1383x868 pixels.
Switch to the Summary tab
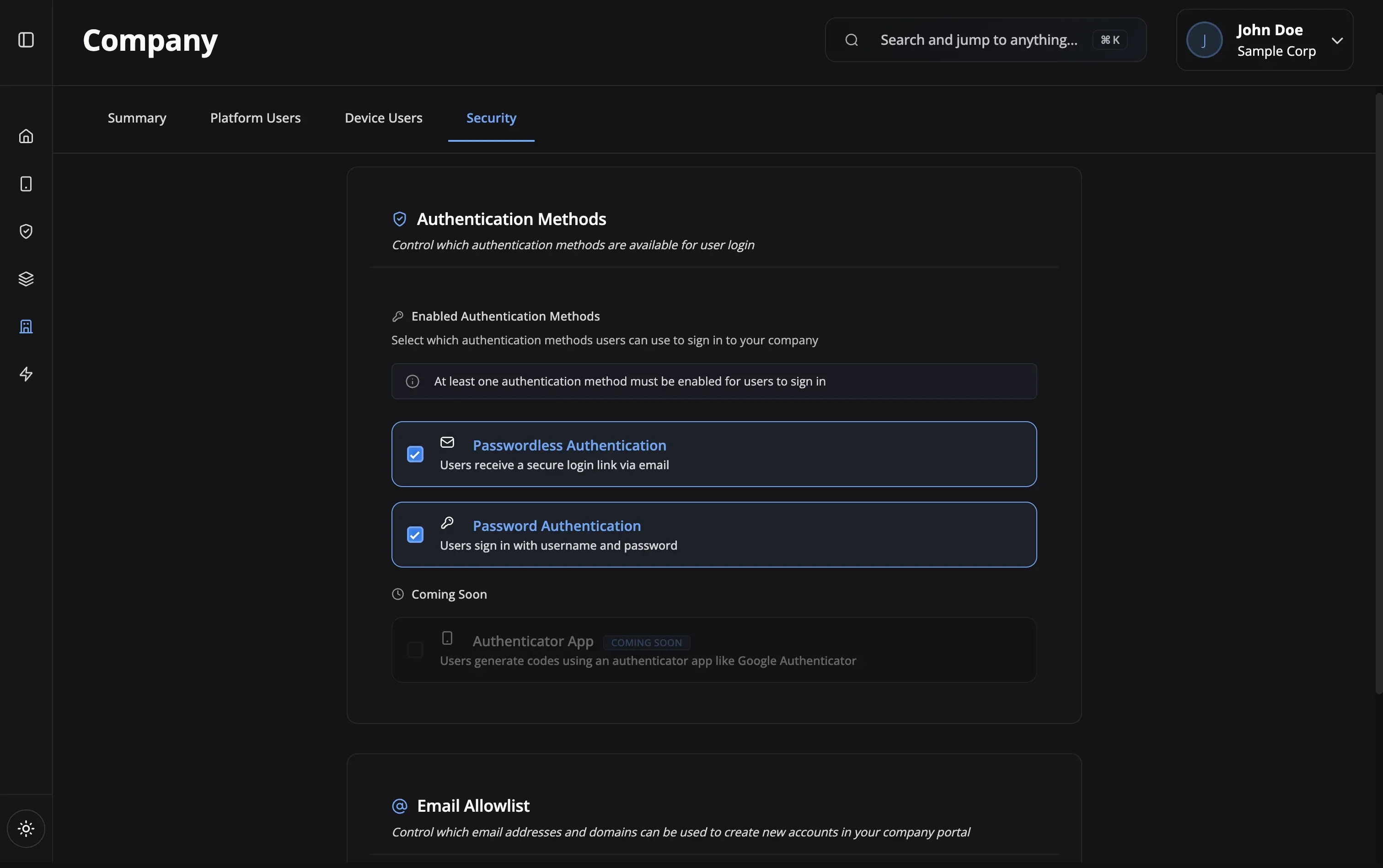tap(137, 118)
